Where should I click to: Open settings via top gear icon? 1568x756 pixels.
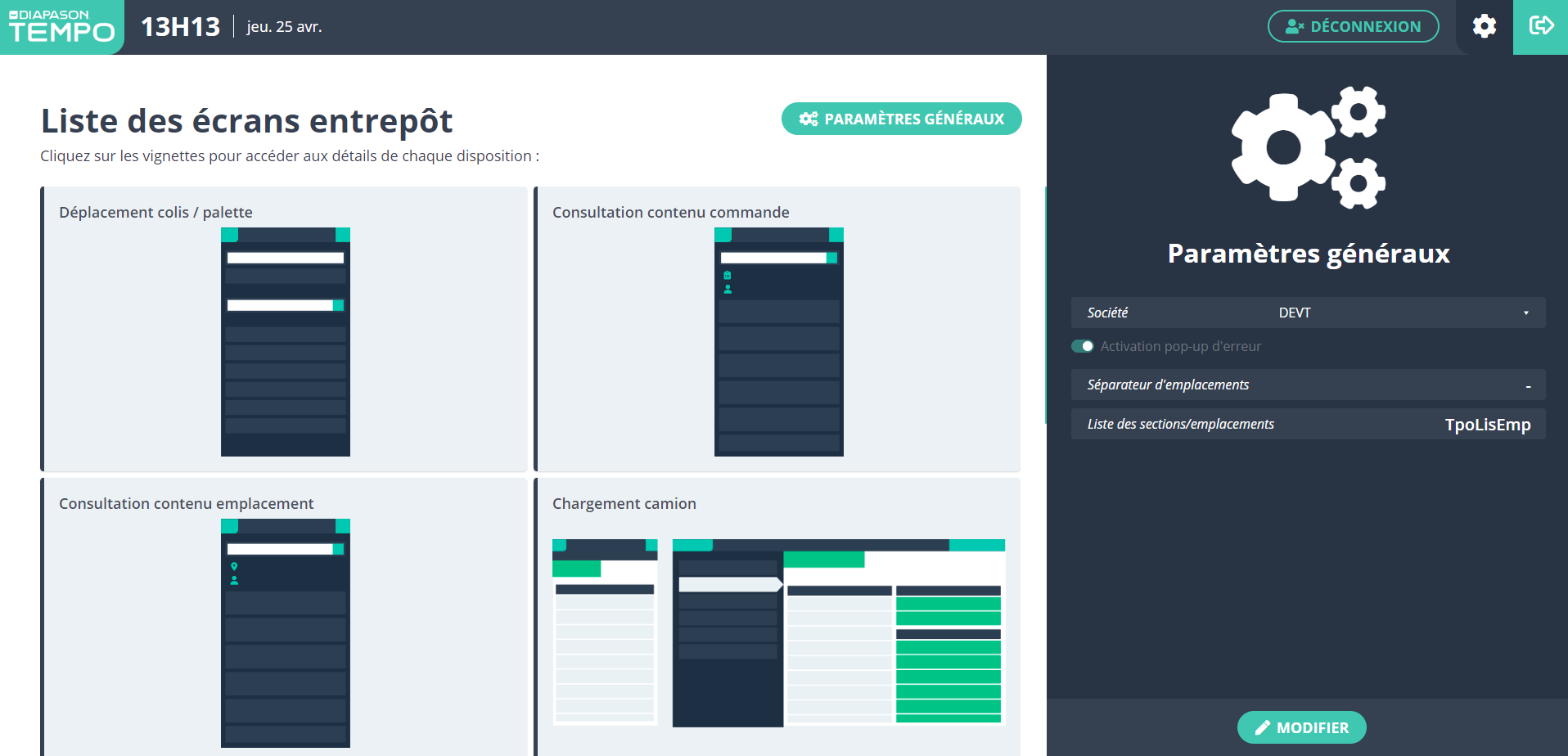click(x=1484, y=27)
